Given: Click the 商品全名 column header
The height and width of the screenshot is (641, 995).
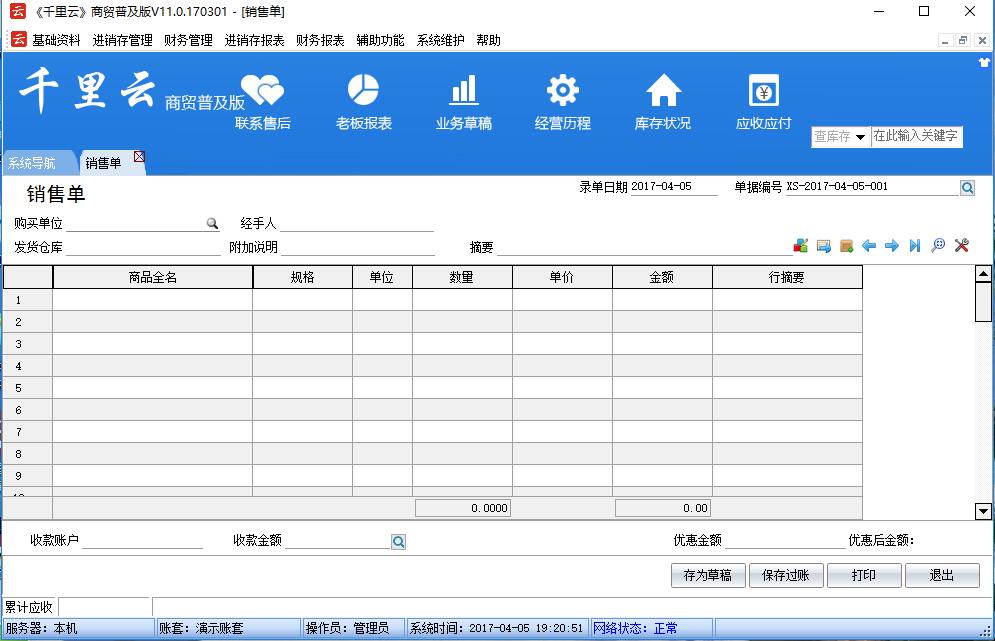Looking at the screenshot, I should tap(153, 277).
